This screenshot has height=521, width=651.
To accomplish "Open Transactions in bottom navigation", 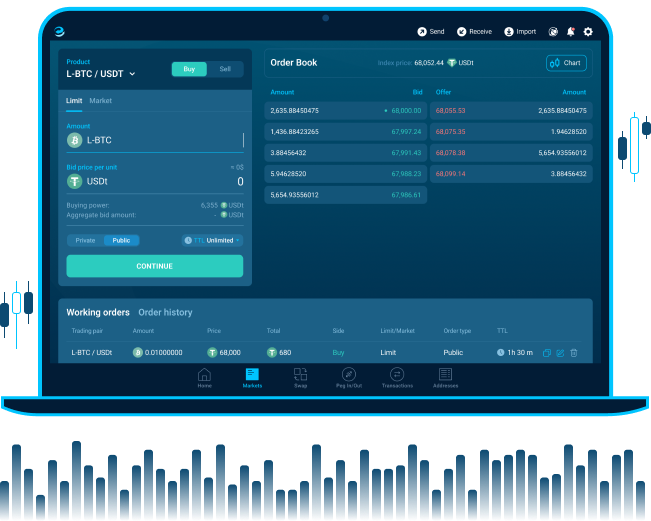I will click(397, 378).
